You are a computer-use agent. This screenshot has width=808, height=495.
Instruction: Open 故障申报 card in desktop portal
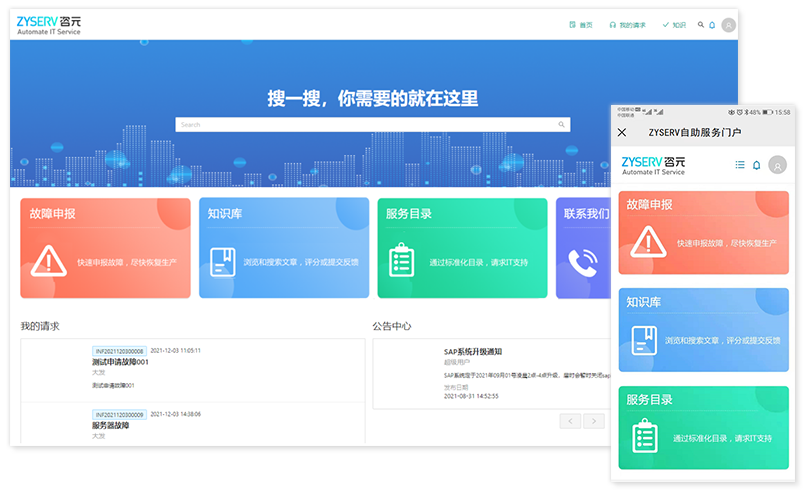pos(106,248)
